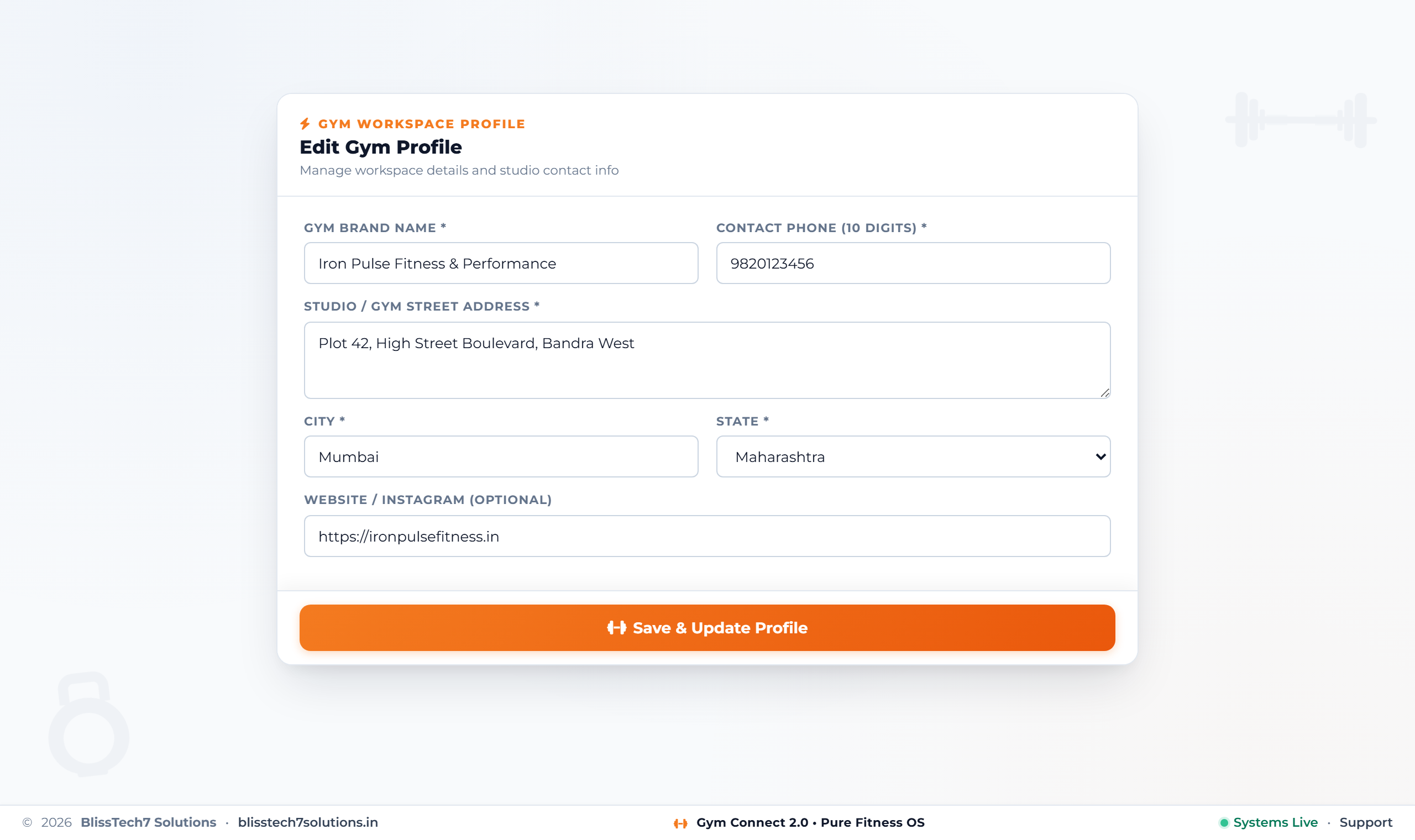Click the 'CONTACT PHONE (10 DIGITS) *' label
1415x840 pixels.
pos(821,228)
